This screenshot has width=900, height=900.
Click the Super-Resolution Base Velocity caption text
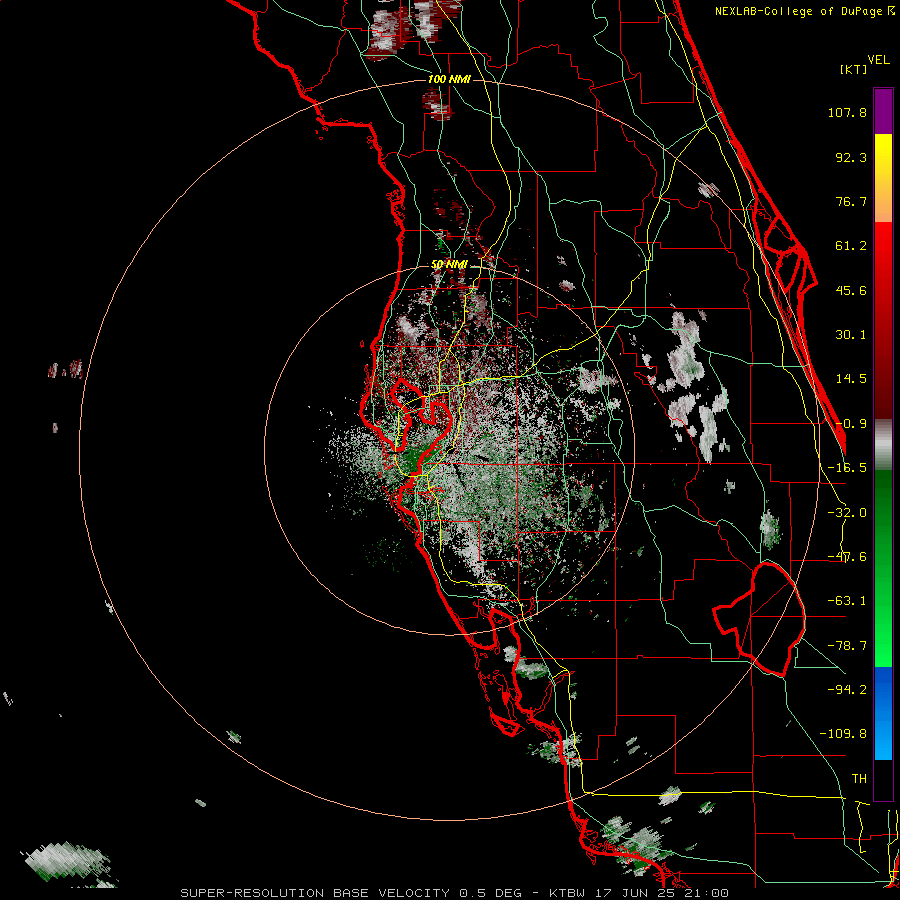coord(455,893)
